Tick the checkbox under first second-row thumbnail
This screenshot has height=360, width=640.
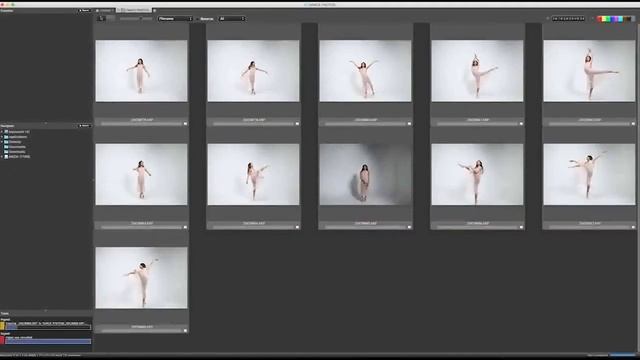click(185, 227)
